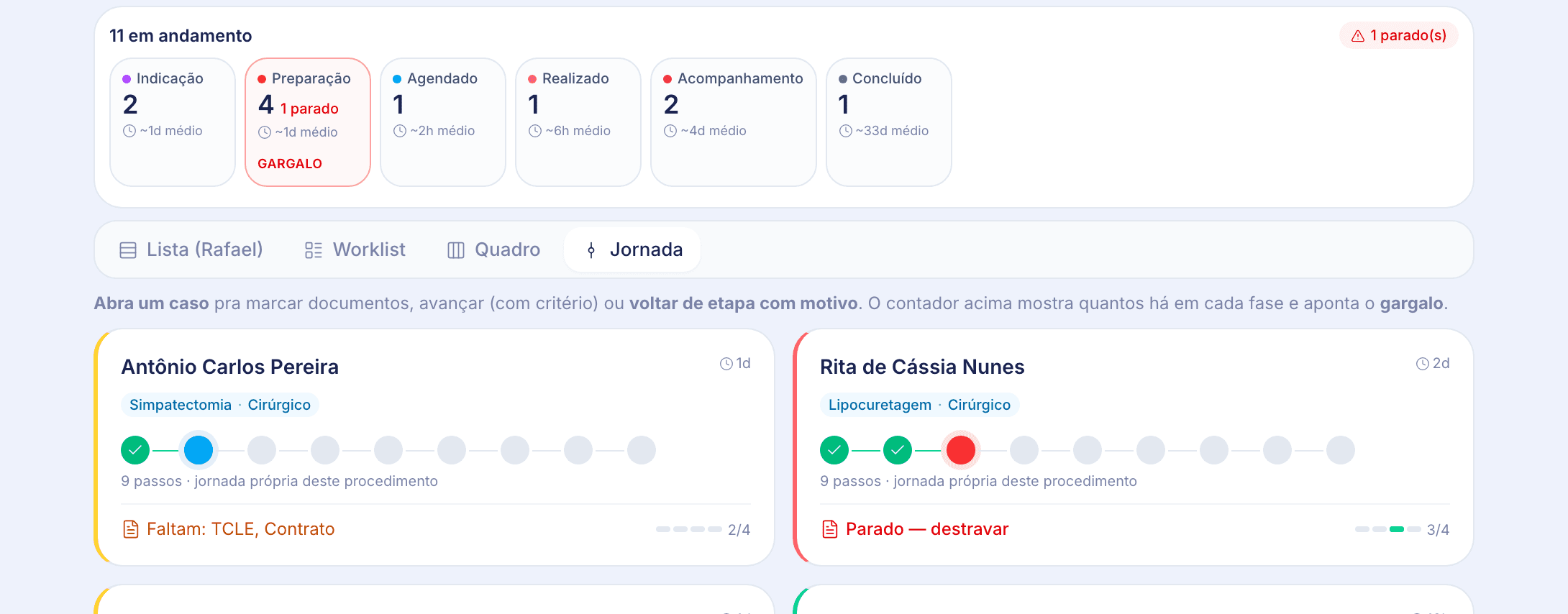Click the 2d clock icon on Rita's card
This screenshot has height=614, width=1568.
click(x=1423, y=364)
